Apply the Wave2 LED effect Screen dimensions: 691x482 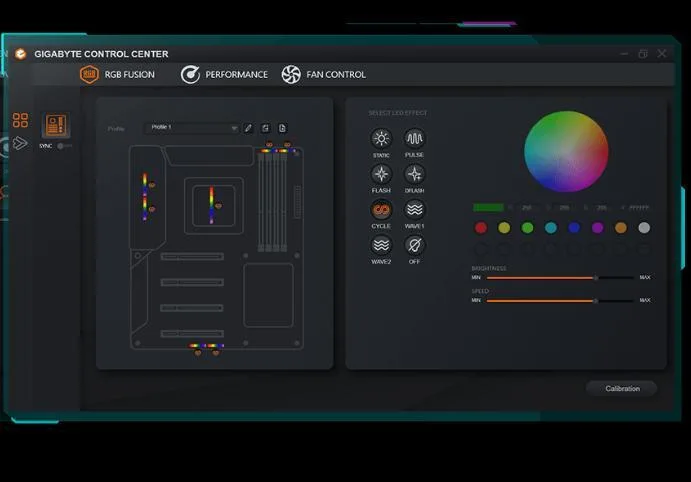click(381, 245)
